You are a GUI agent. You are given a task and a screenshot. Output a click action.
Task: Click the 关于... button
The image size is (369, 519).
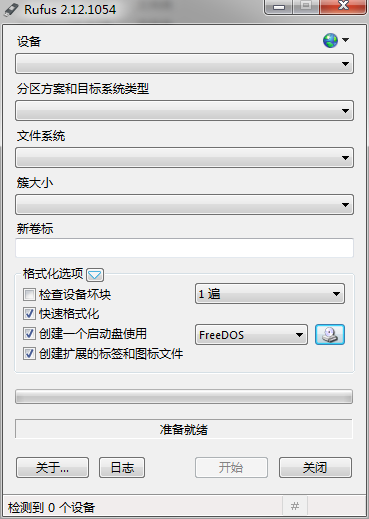pos(52,468)
